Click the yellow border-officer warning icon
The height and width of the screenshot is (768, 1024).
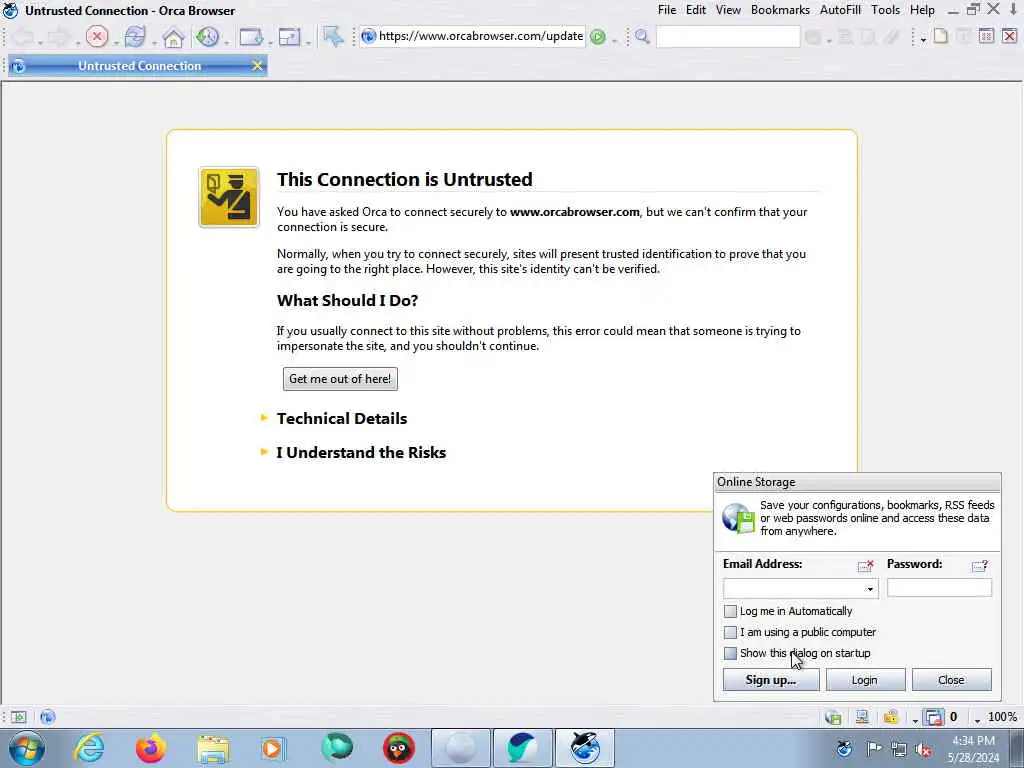(x=229, y=197)
